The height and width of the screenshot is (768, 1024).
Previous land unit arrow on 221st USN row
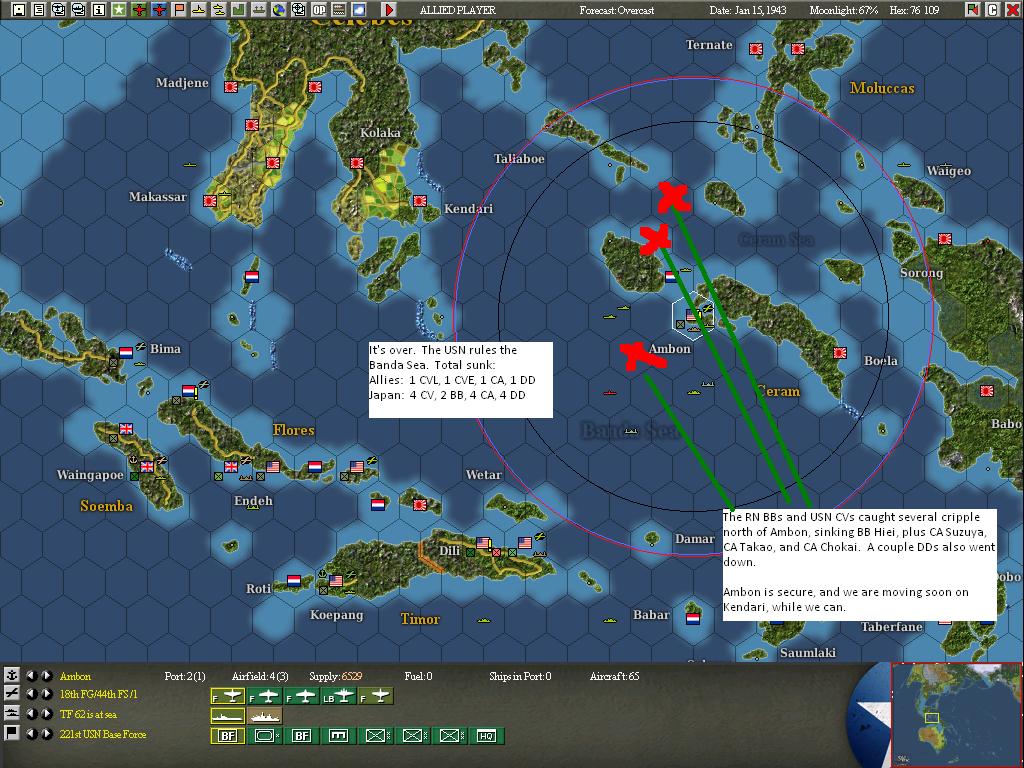click(31, 733)
